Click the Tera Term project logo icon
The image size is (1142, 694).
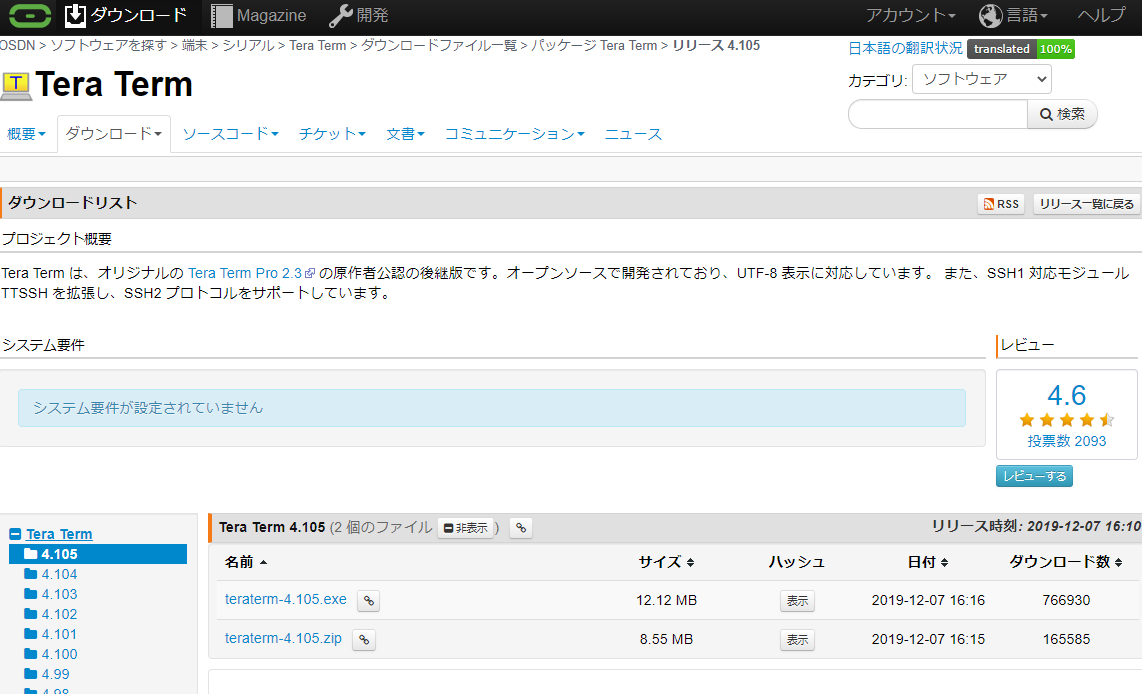tap(16, 85)
